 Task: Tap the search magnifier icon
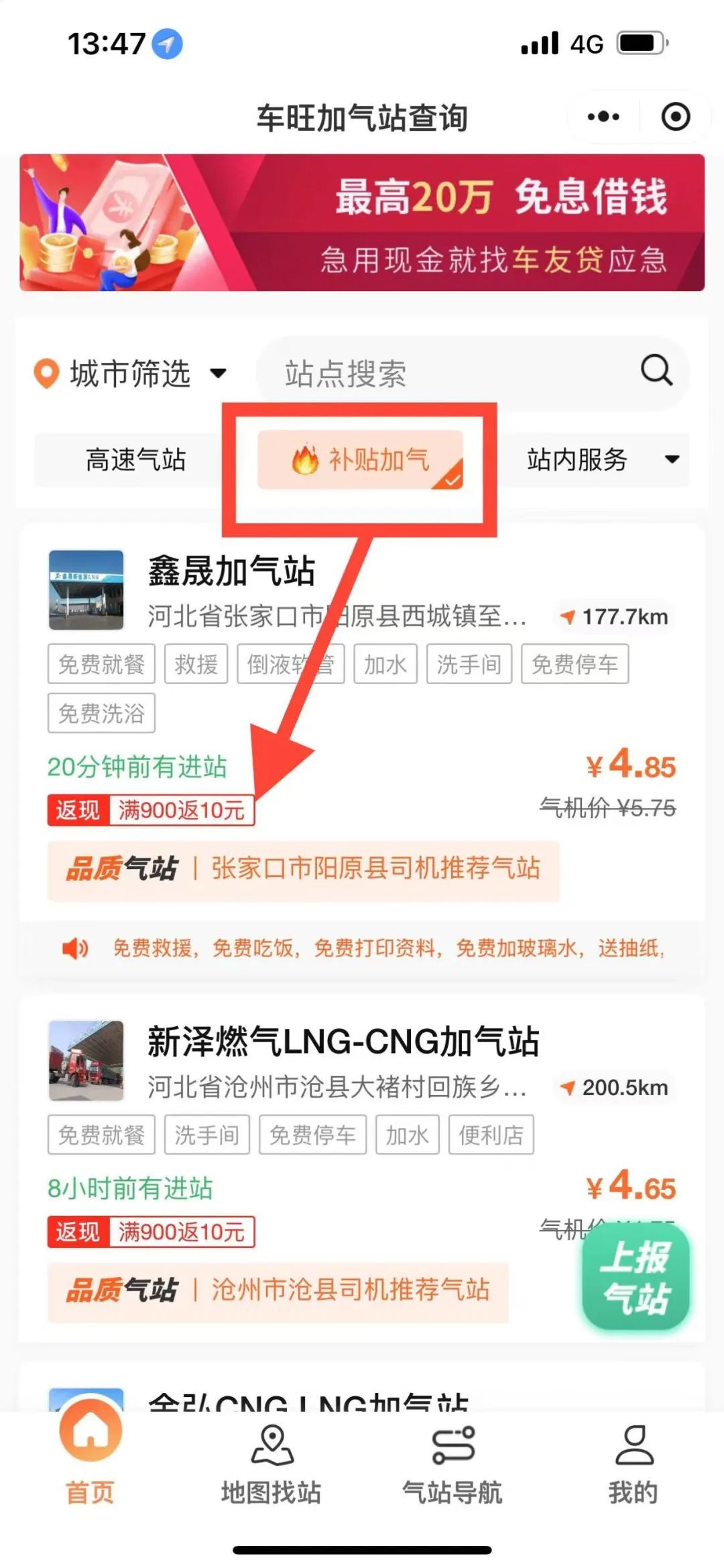656,370
